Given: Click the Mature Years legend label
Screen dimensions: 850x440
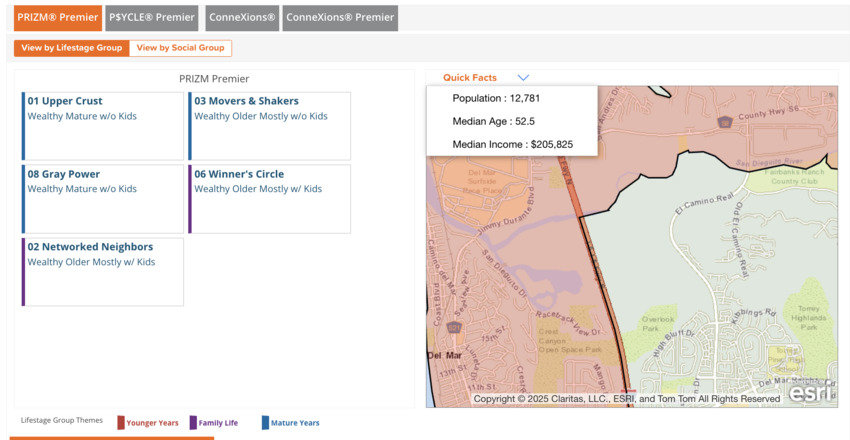Looking at the screenshot, I should click(295, 423).
